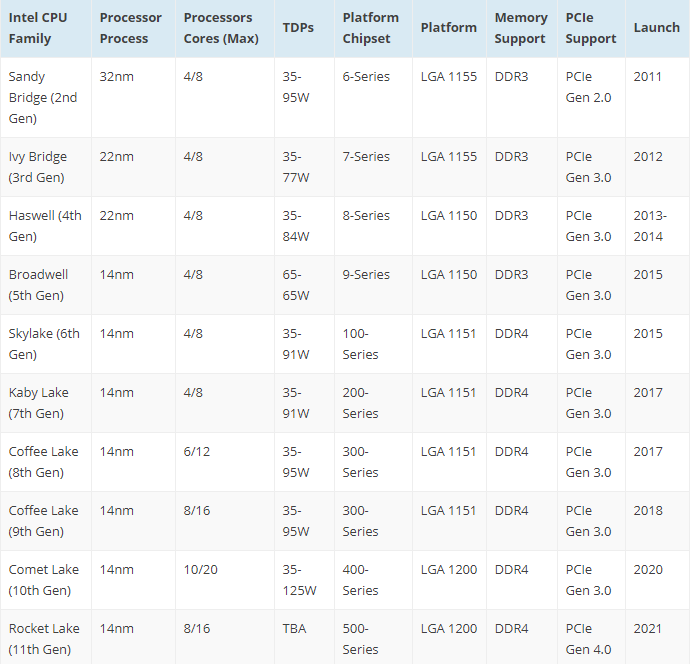Click the '10/20' cores value
Image resolution: width=690 pixels, height=664 pixels.
(200, 569)
